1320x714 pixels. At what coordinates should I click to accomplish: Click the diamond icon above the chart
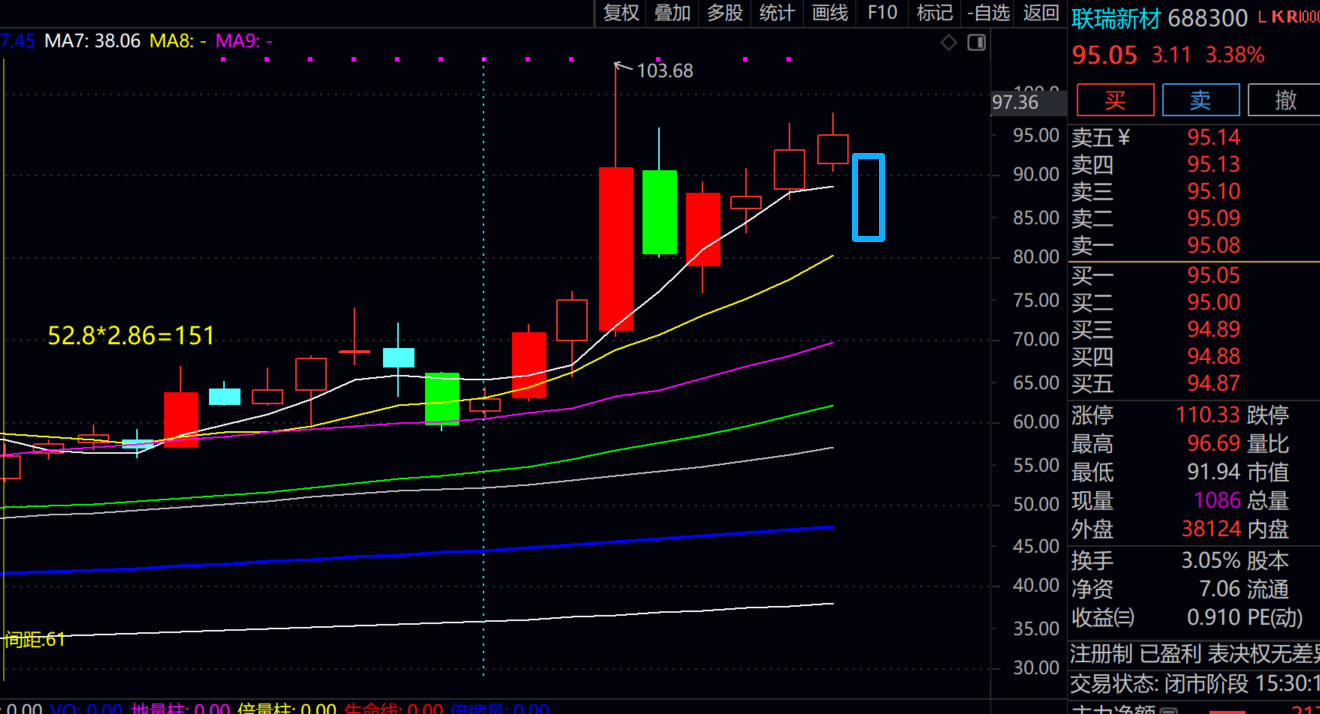click(948, 42)
